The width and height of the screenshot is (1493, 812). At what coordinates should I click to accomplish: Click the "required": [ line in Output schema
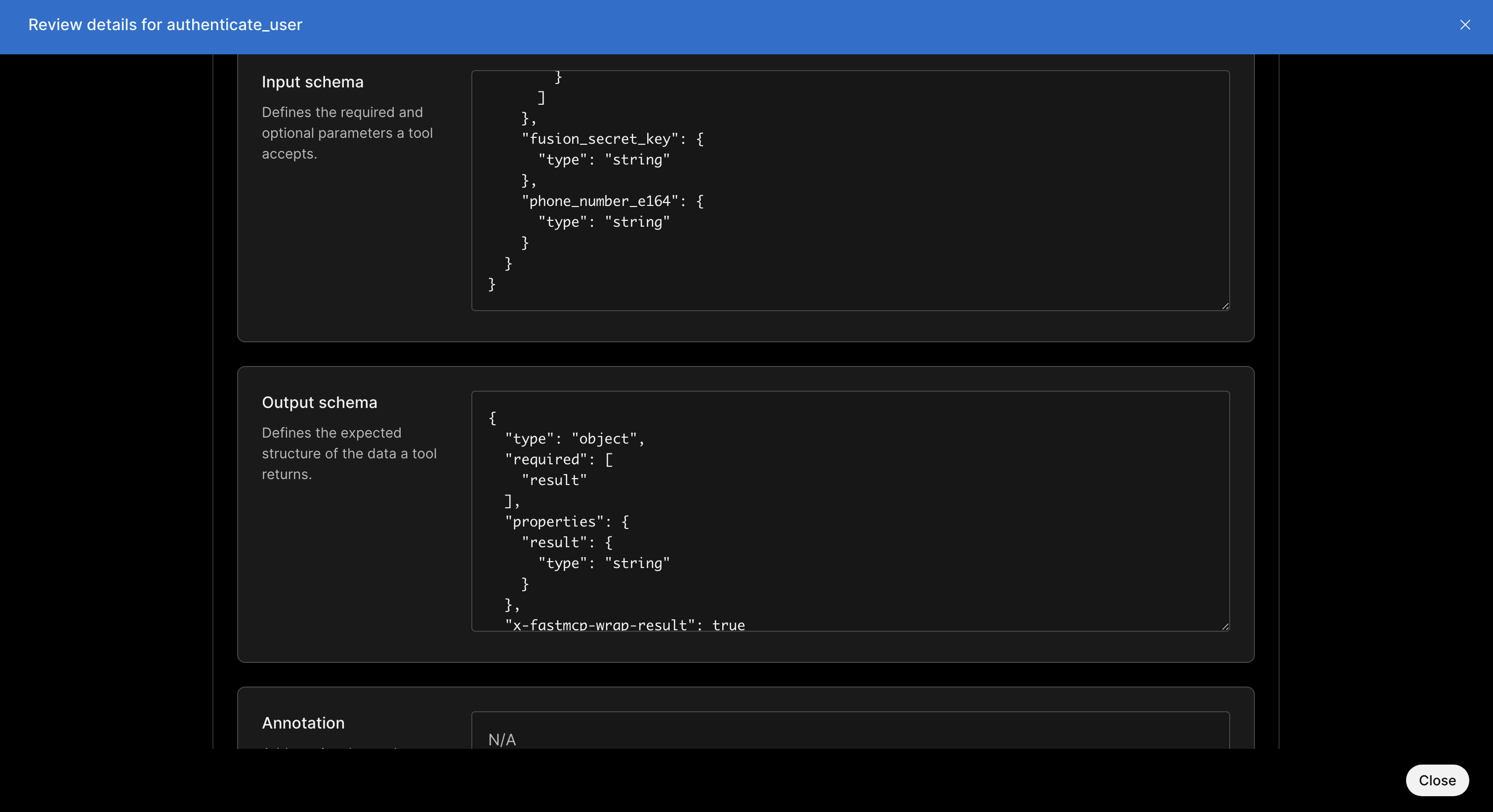[x=558, y=460]
